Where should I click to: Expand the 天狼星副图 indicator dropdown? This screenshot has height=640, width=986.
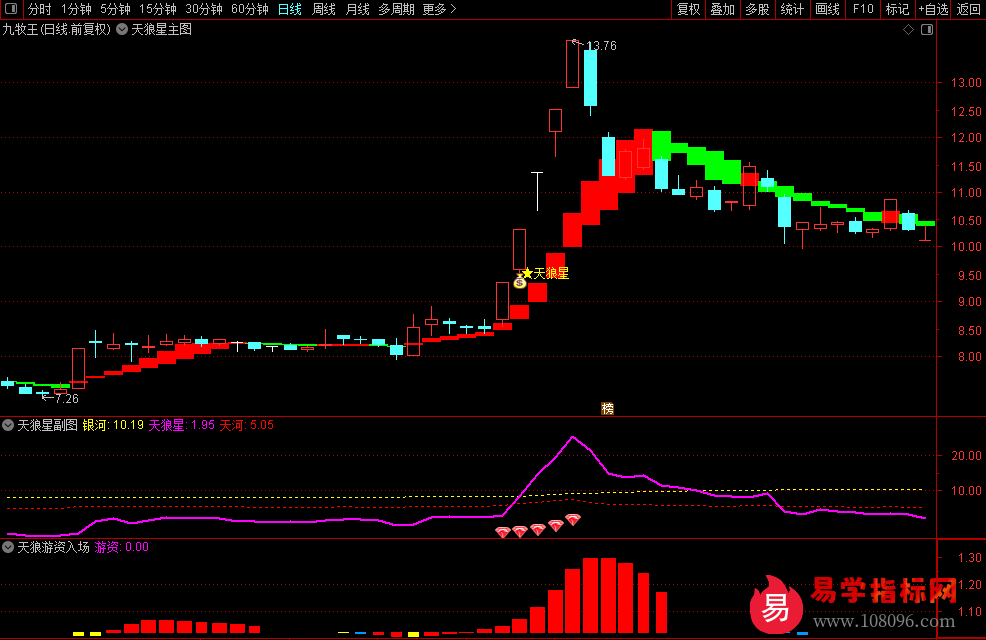click(9, 425)
